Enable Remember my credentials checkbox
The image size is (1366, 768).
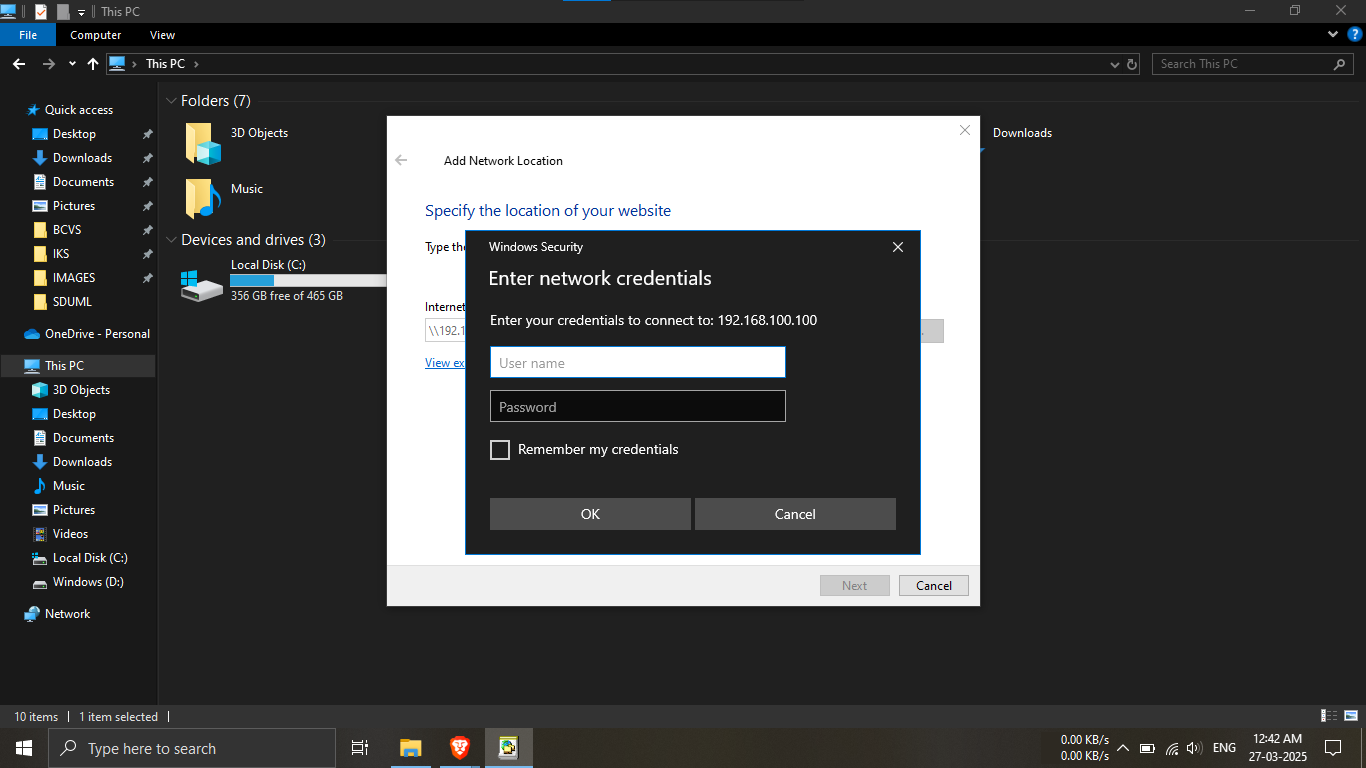coord(500,450)
